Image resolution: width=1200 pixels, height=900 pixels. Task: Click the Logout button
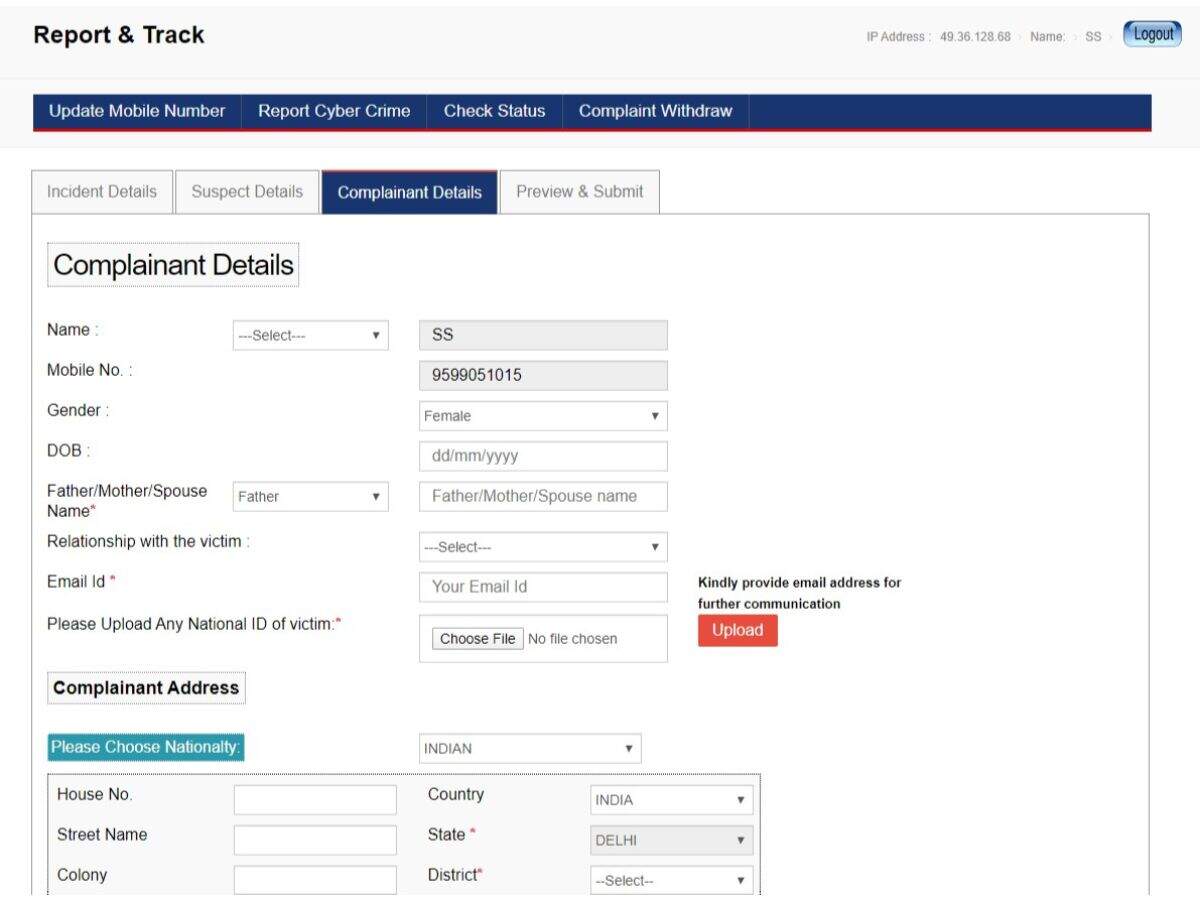[1152, 33]
